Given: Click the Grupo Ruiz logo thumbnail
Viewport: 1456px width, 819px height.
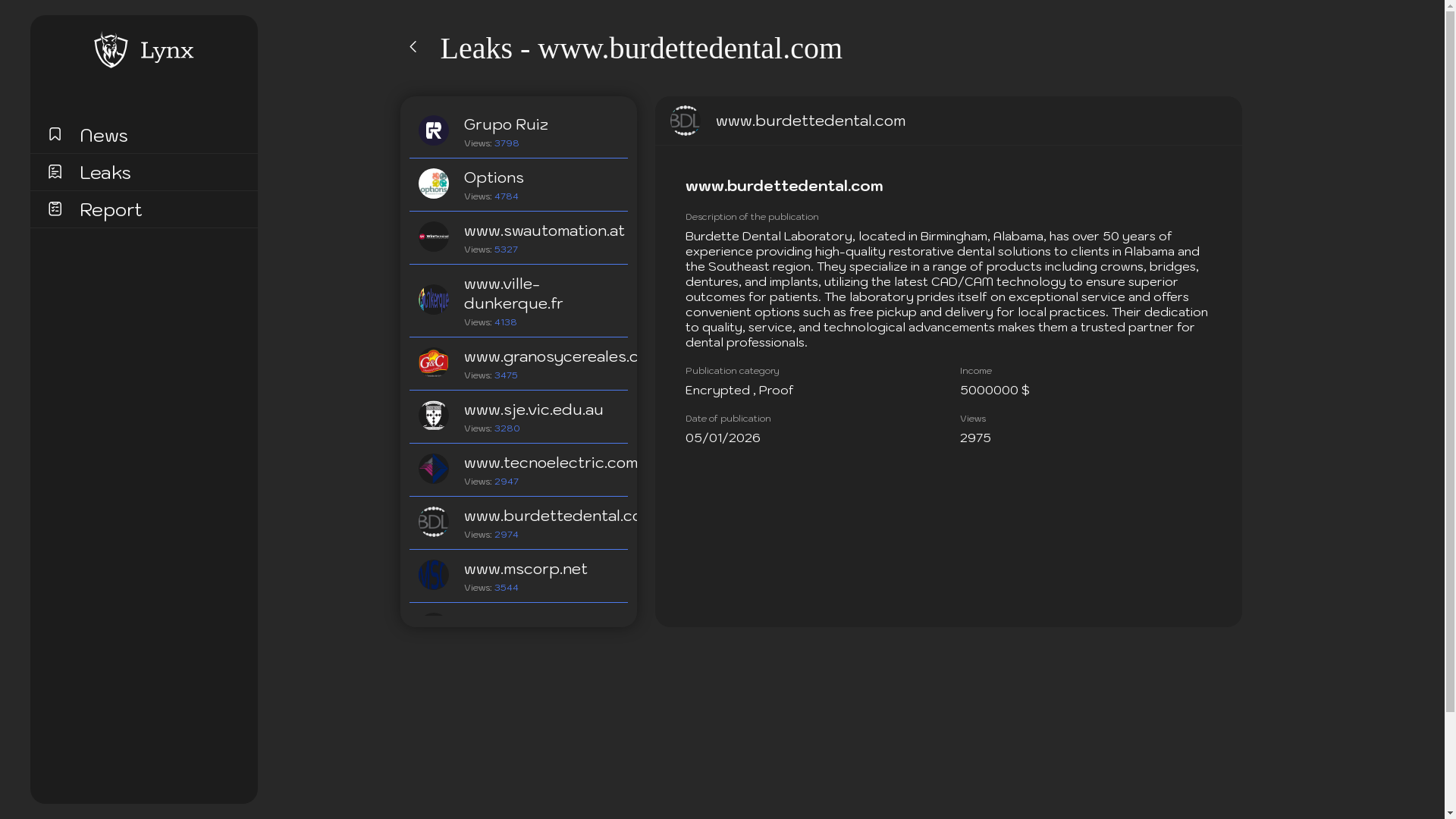Looking at the screenshot, I should pyautogui.click(x=434, y=130).
